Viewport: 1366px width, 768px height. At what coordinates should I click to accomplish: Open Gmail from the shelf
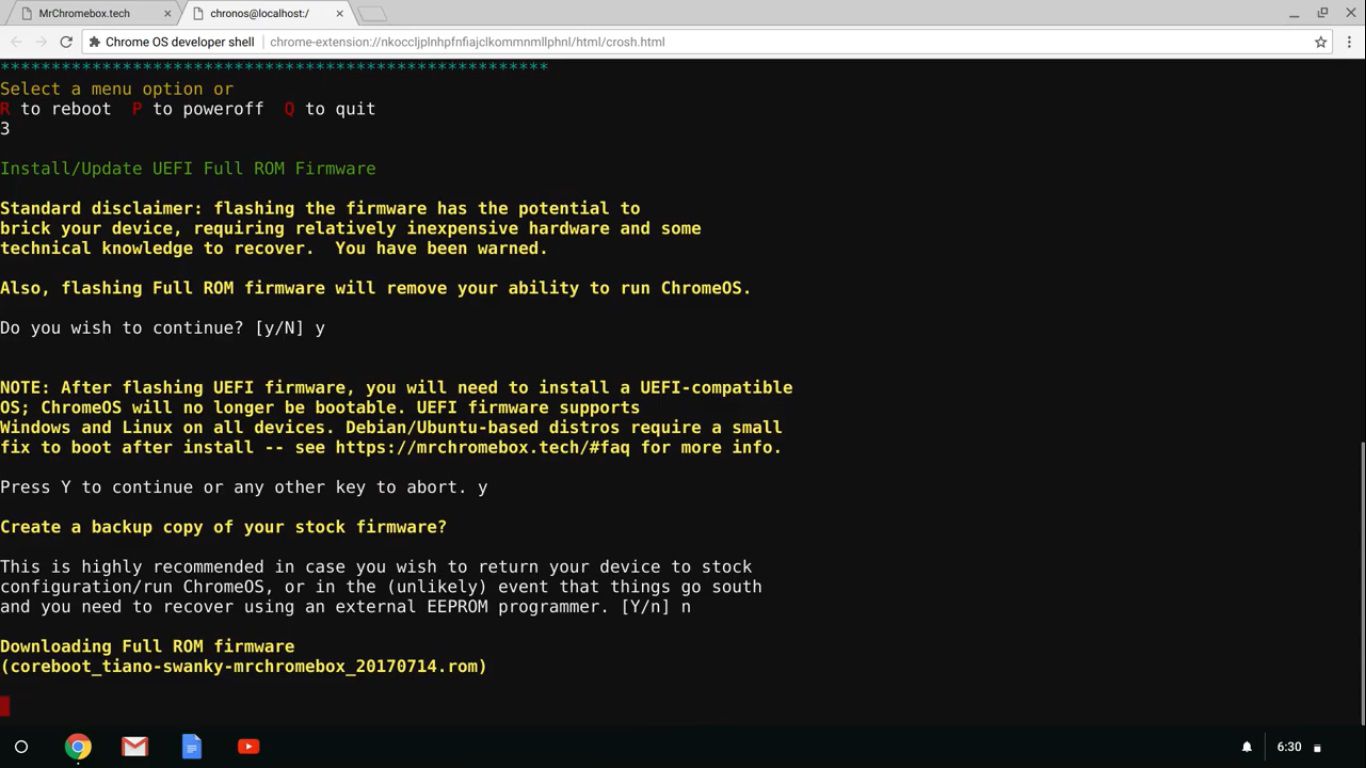135,747
